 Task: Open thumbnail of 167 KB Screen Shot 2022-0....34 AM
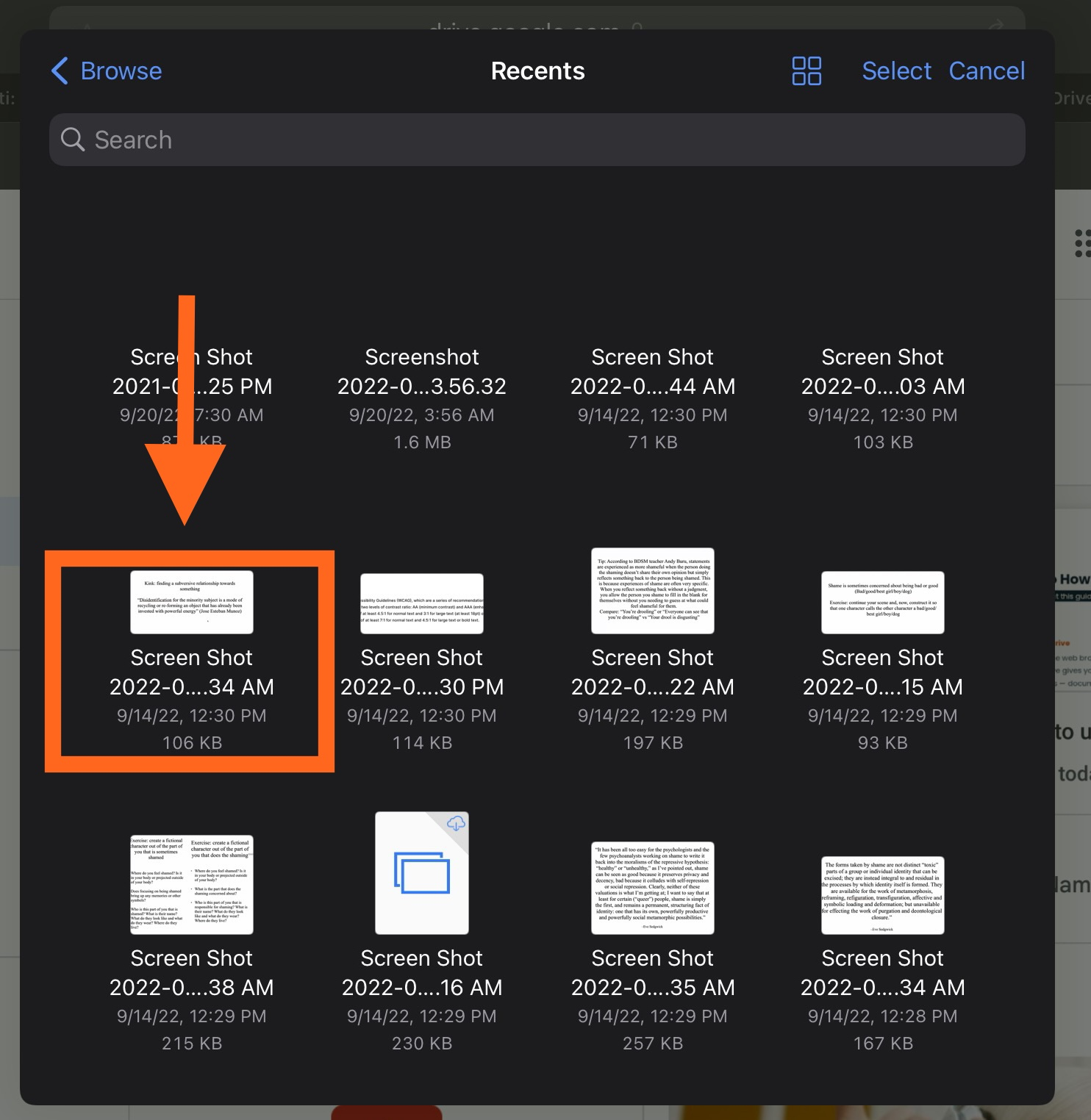(x=883, y=896)
